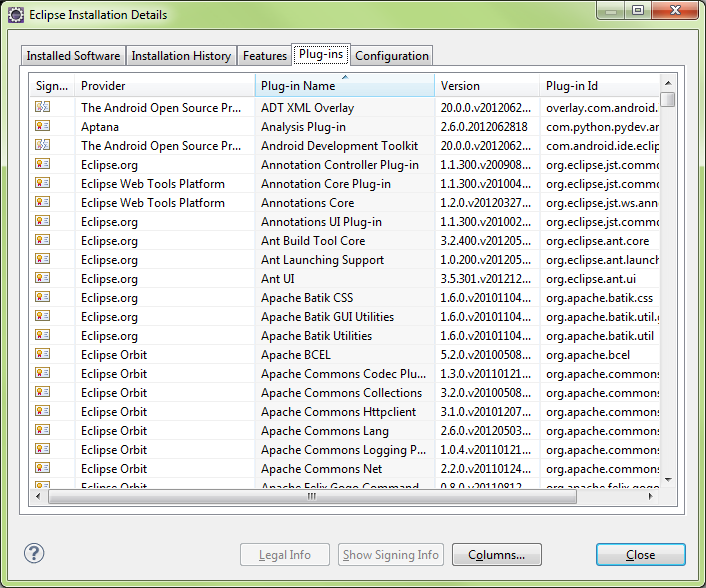Sort the table by Provider column

coord(164,86)
